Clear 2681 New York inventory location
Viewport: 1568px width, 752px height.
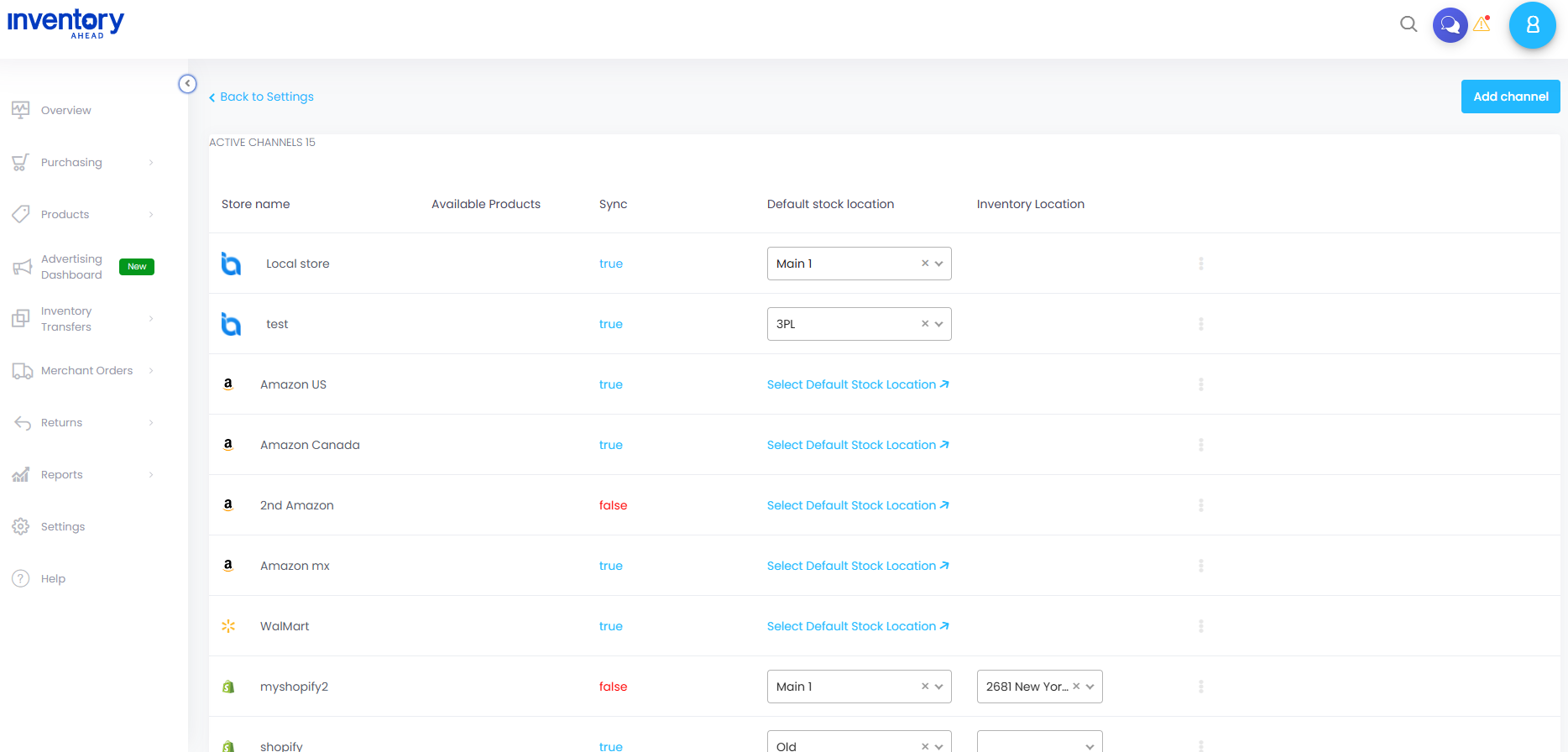pos(1076,687)
